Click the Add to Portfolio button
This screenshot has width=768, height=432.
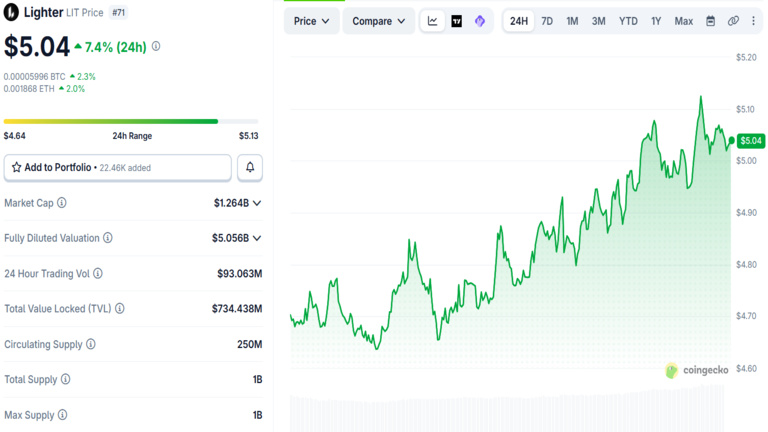(118, 168)
